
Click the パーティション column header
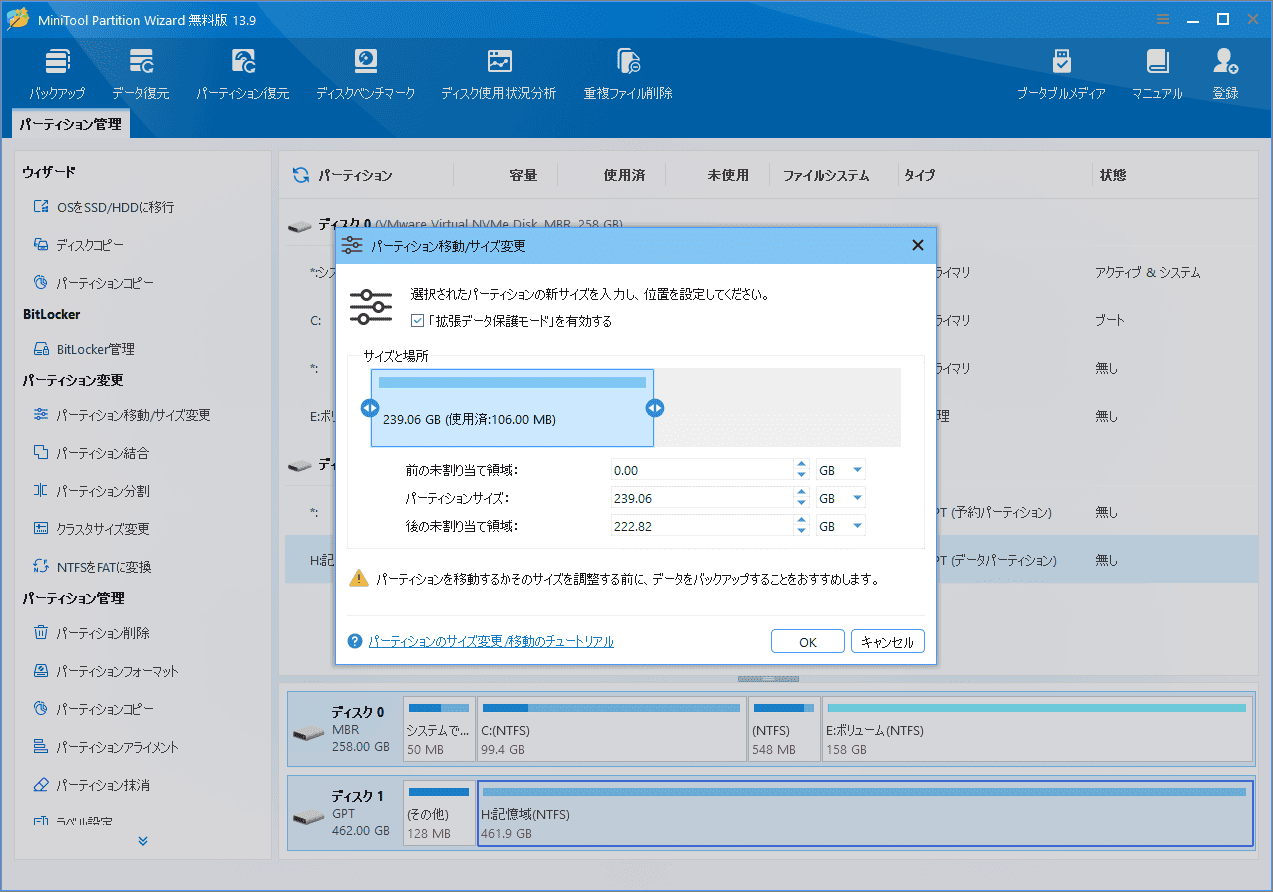355,175
